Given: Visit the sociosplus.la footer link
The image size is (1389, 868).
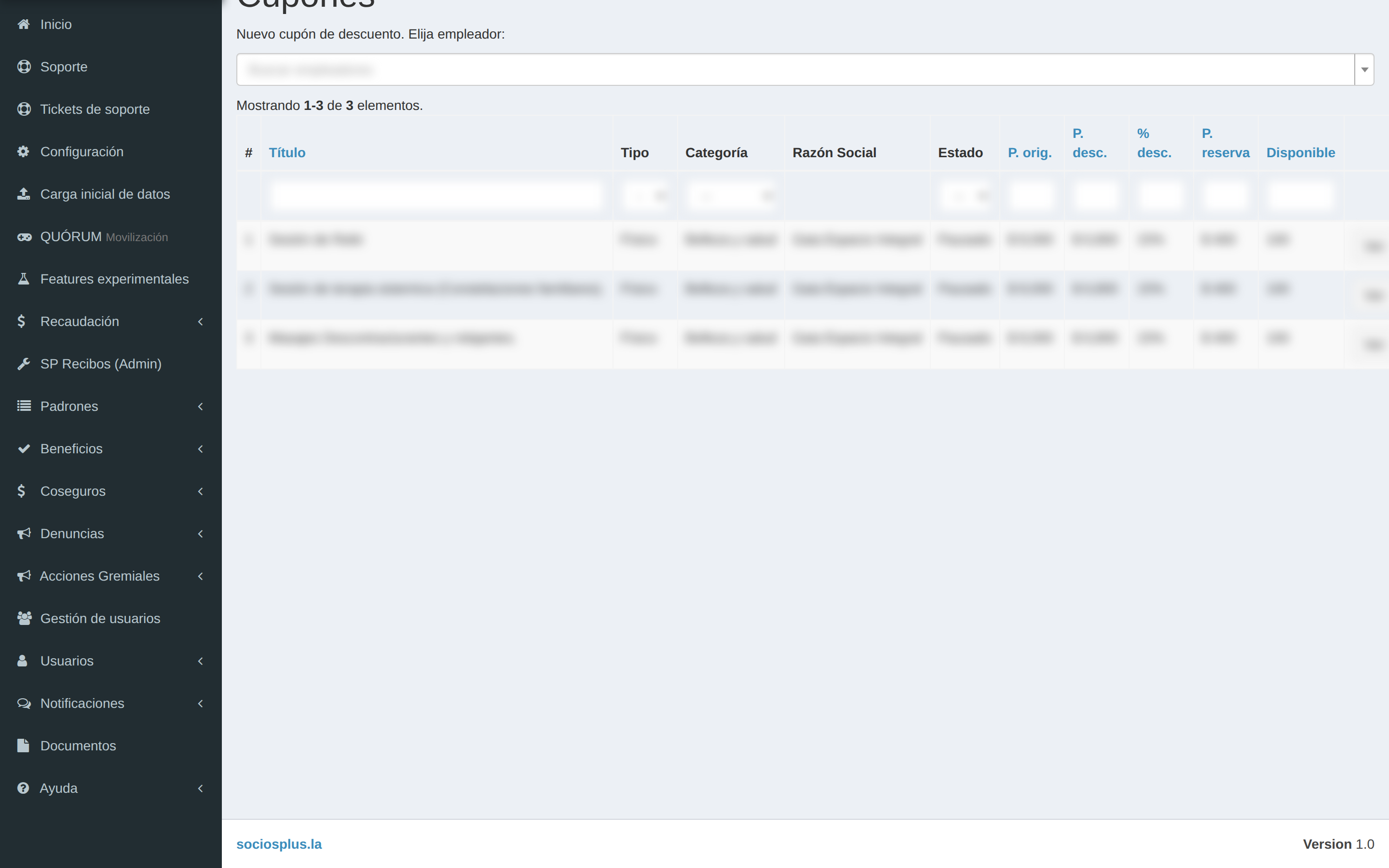Looking at the screenshot, I should click(x=279, y=844).
